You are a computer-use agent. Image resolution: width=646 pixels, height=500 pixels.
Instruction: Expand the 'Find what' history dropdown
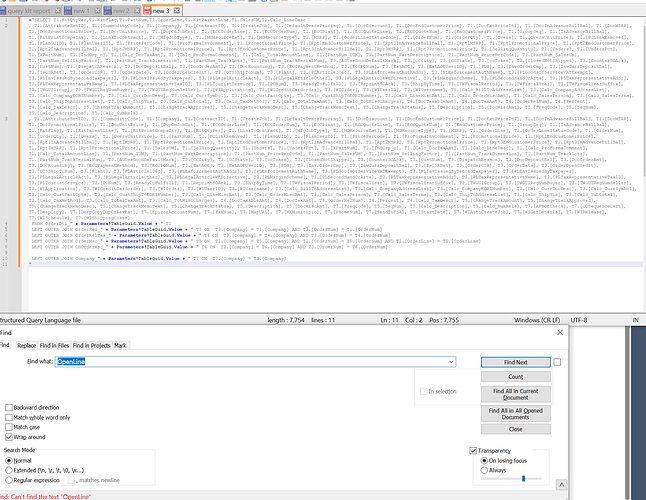coord(452,362)
